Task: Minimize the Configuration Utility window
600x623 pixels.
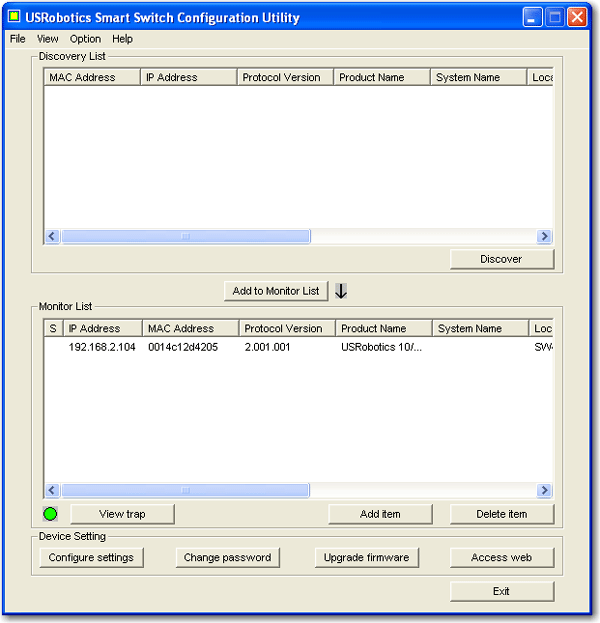Action: point(532,17)
